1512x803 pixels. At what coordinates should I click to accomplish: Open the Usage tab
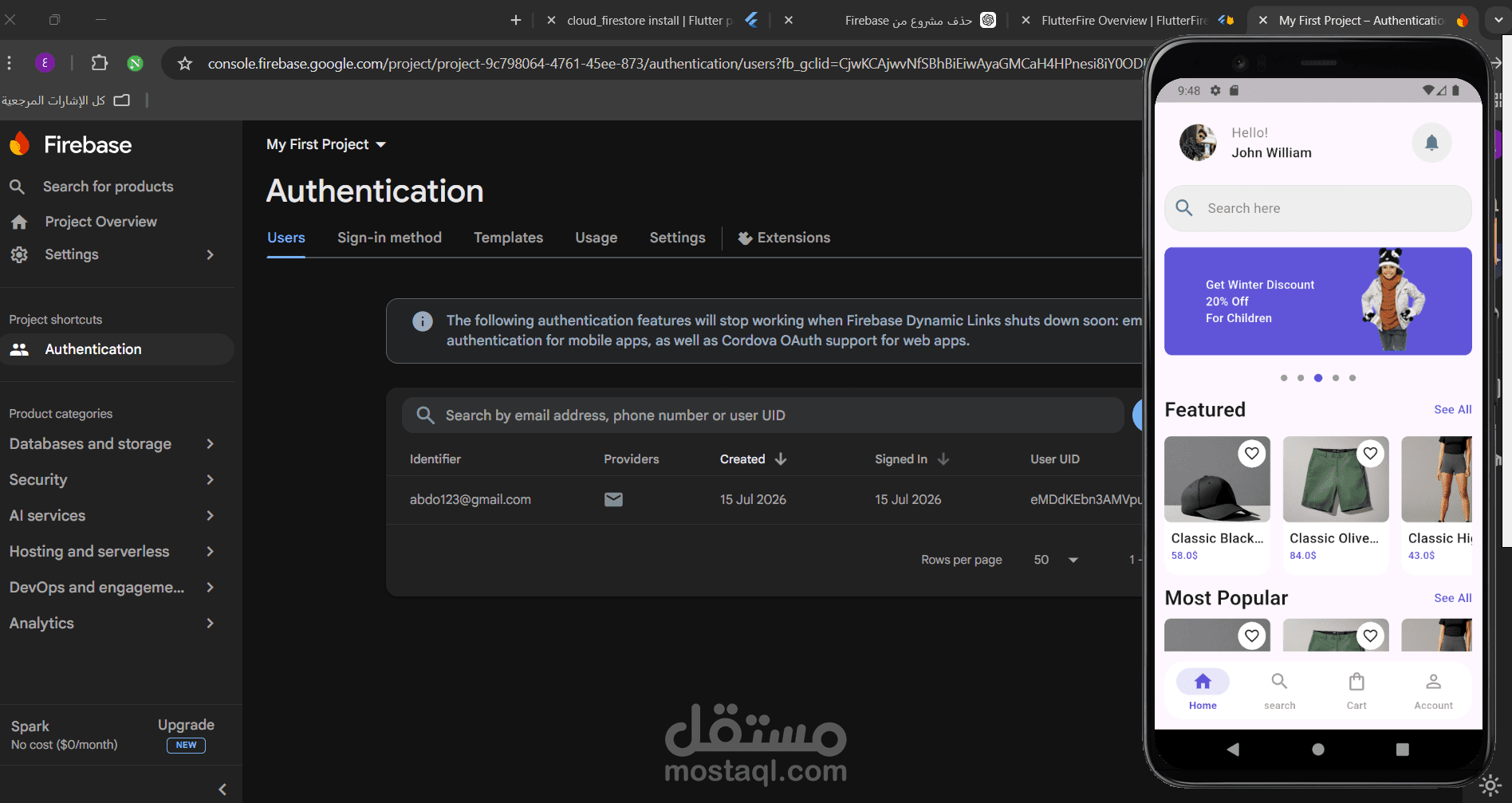click(597, 238)
